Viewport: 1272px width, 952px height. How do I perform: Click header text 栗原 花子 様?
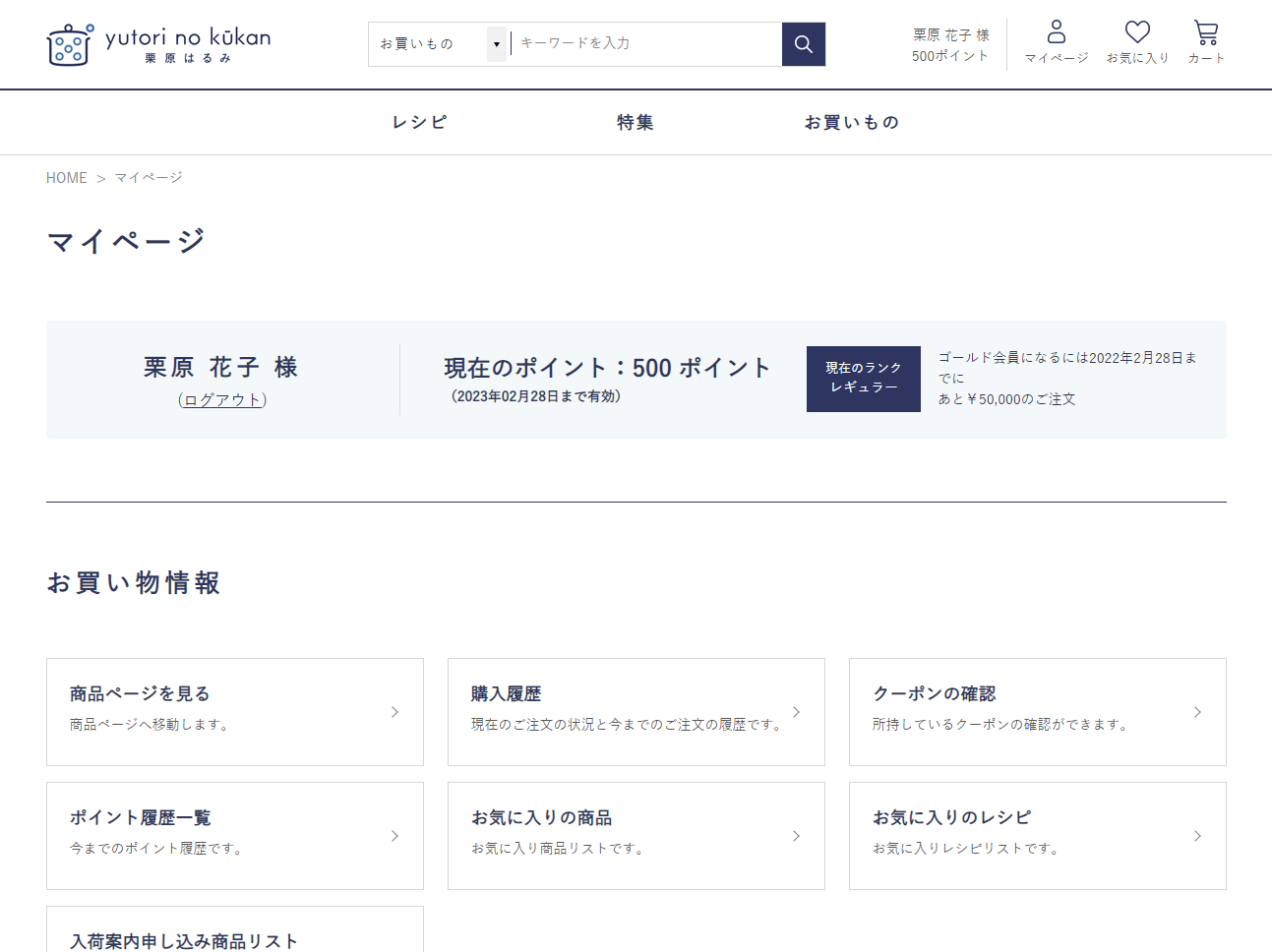[951, 34]
